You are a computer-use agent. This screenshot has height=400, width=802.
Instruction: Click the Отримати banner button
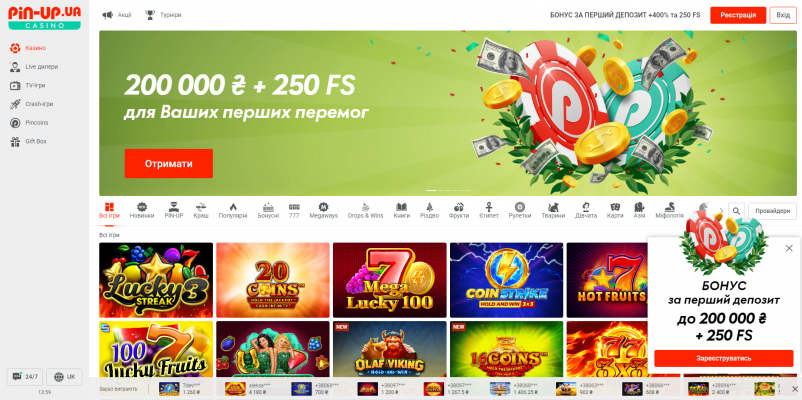[169, 164]
